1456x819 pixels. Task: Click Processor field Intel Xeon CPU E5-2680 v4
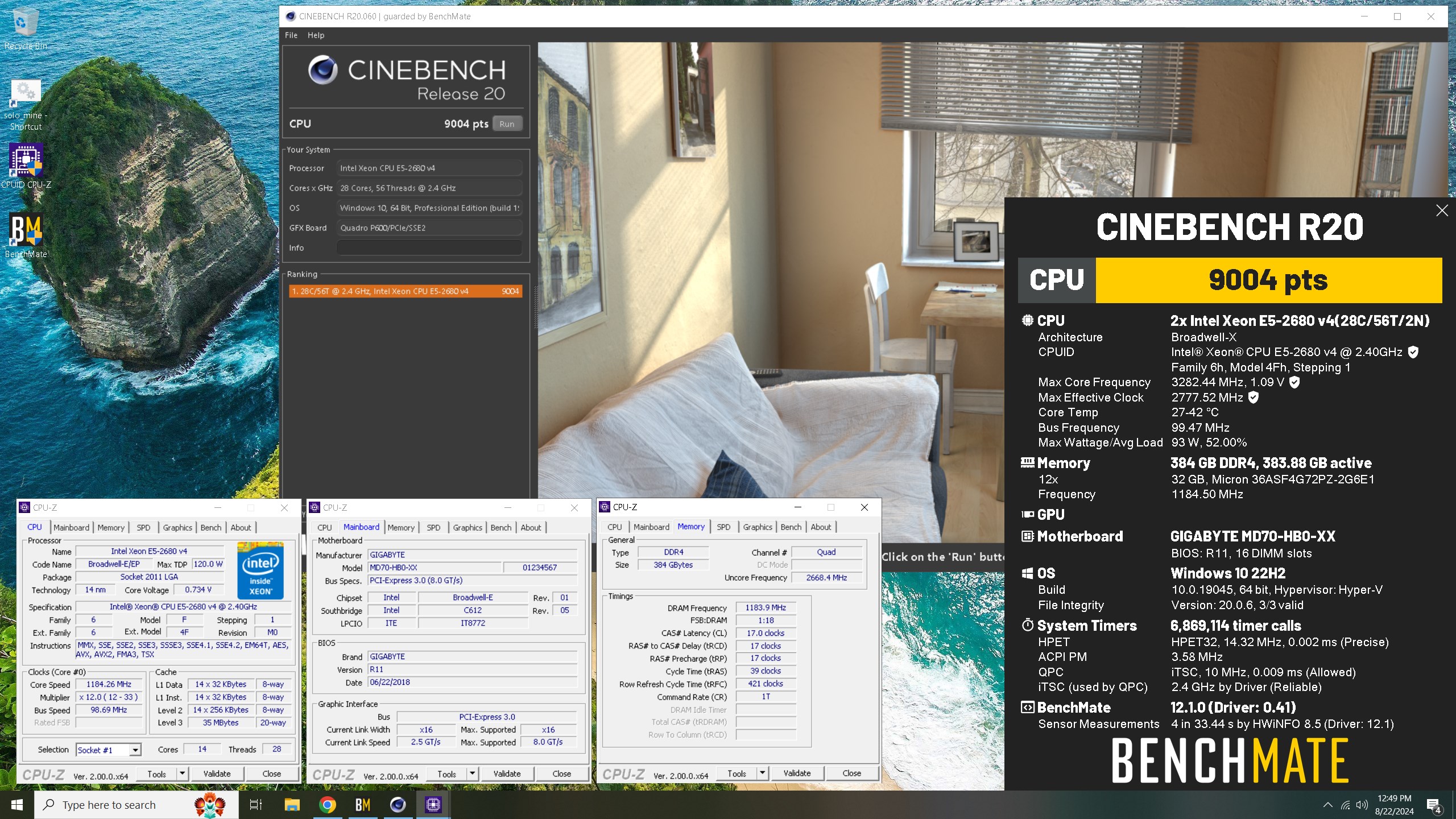pos(429,168)
